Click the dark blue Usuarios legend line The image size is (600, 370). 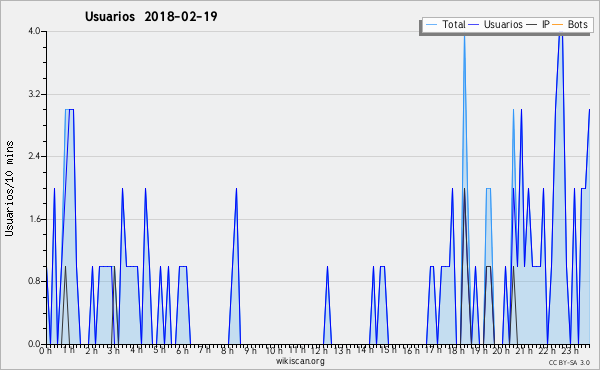[x=474, y=25]
